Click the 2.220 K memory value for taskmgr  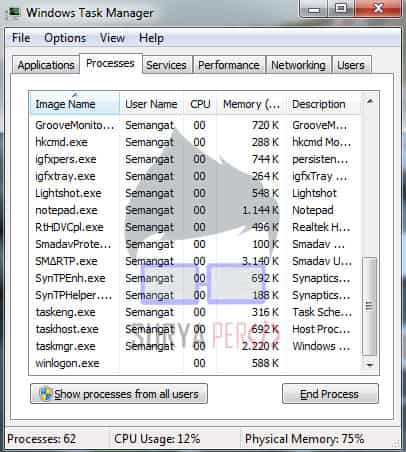click(261, 346)
